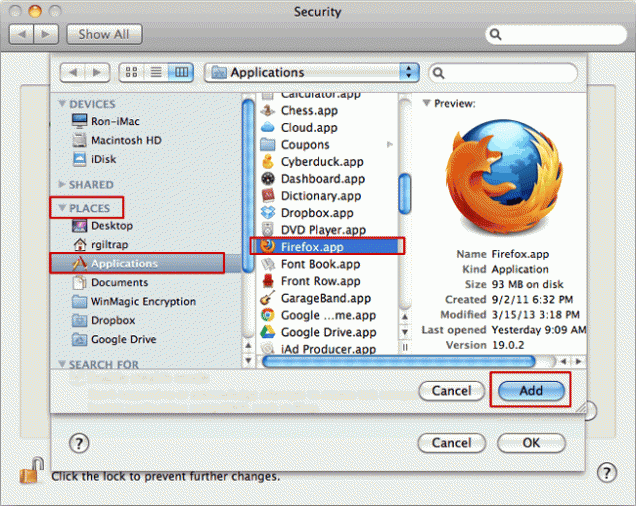Switch to icon view
The width and height of the screenshot is (636, 506).
(131, 73)
